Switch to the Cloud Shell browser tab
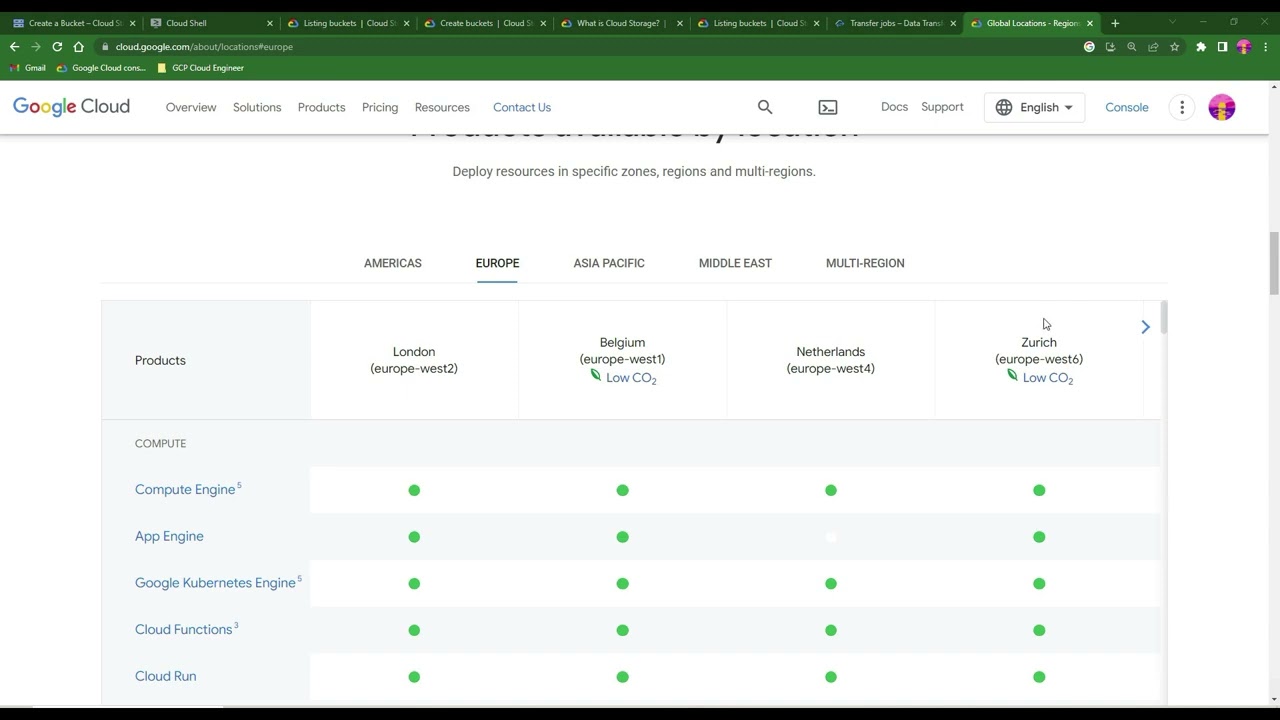The width and height of the screenshot is (1280, 720). click(x=208, y=23)
